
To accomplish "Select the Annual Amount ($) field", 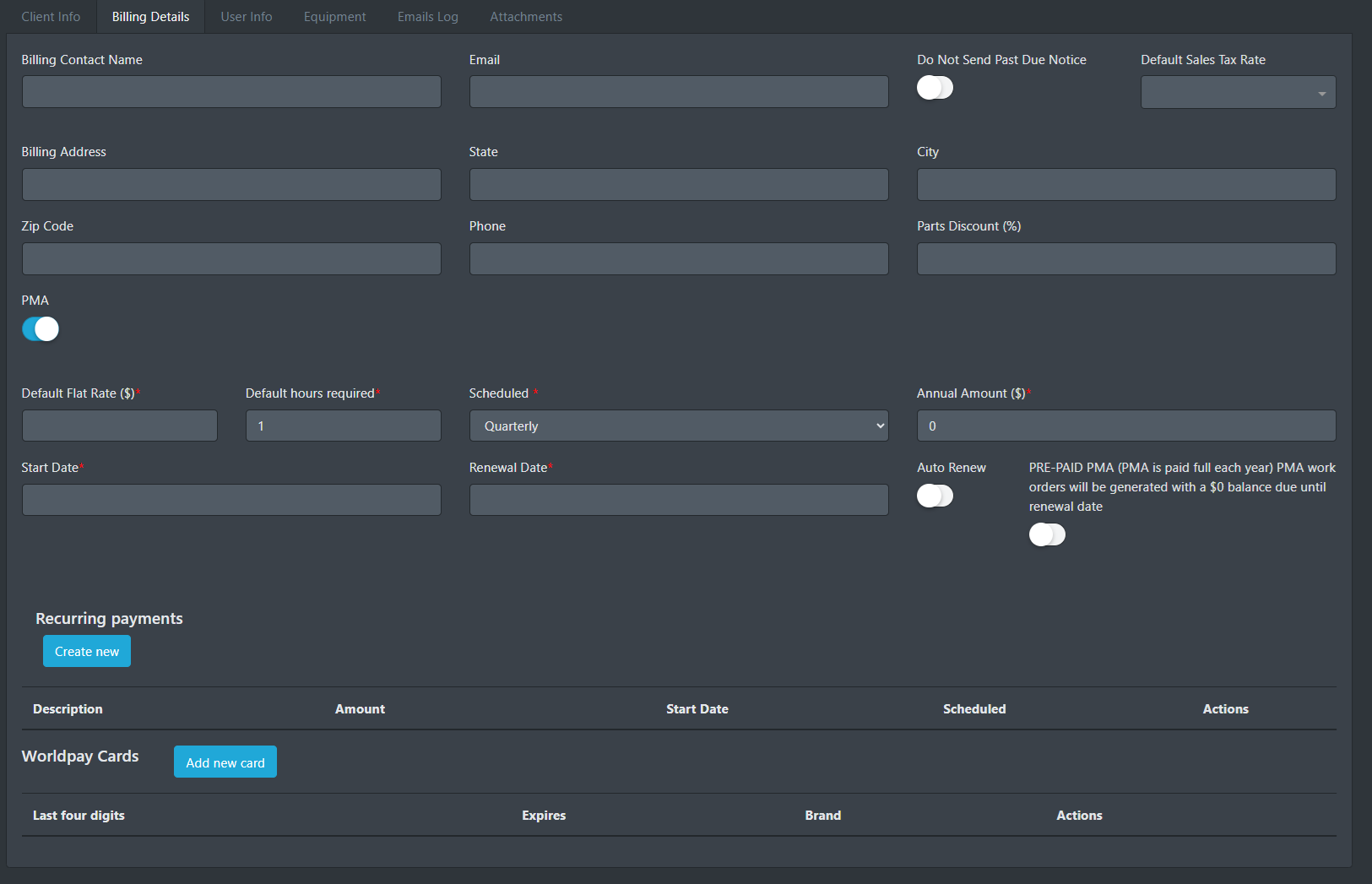I will [x=1126, y=426].
